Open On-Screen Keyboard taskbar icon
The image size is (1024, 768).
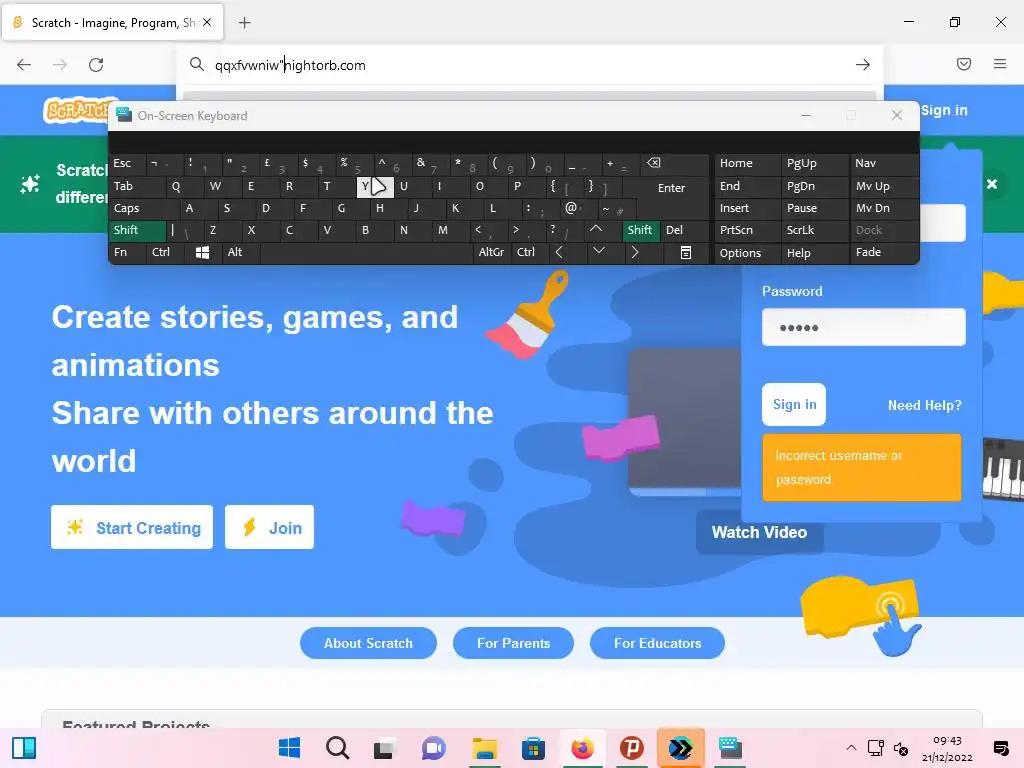point(730,748)
